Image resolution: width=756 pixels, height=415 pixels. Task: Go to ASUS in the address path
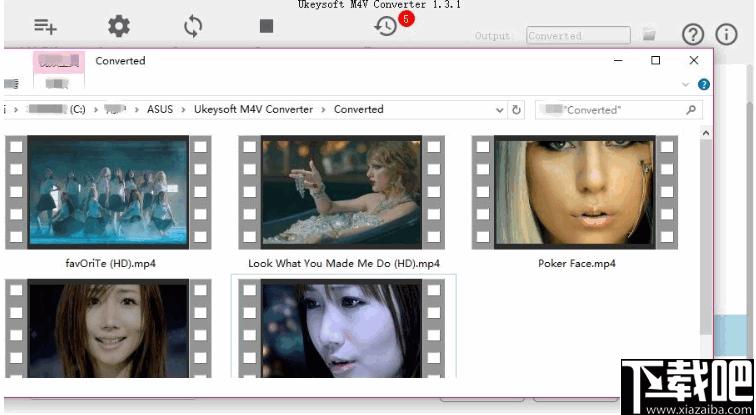coord(160,109)
